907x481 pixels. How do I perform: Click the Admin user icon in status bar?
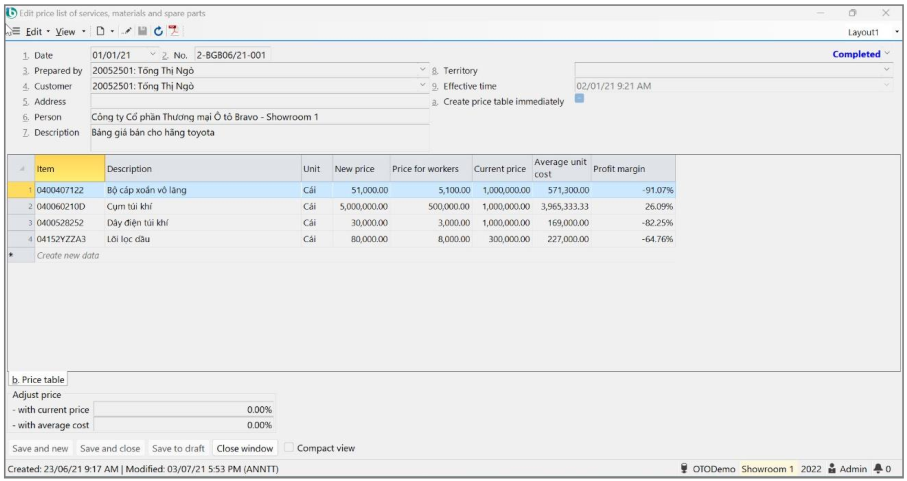coord(831,469)
